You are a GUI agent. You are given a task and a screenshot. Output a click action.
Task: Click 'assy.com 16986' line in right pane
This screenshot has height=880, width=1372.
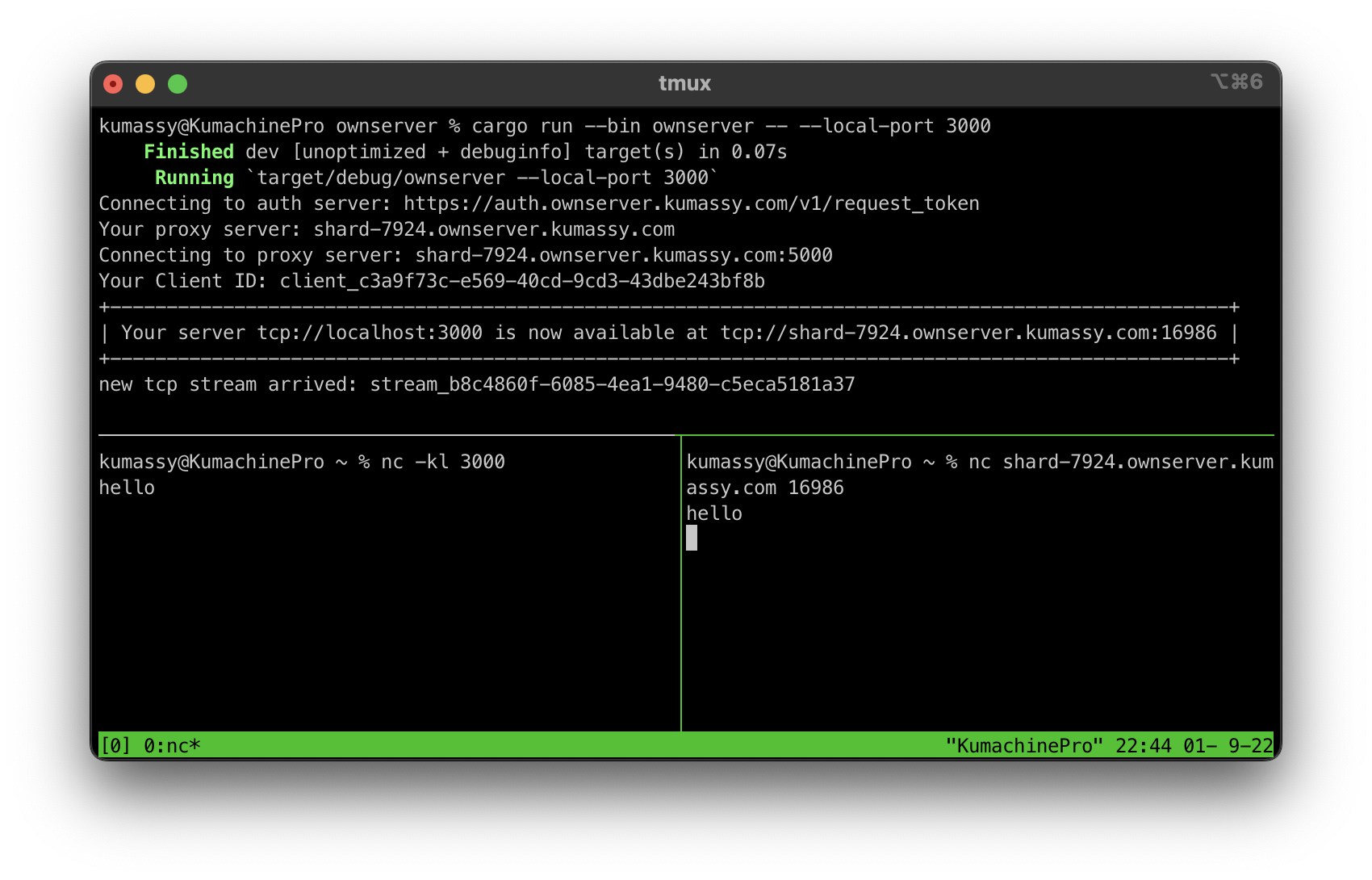[765, 488]
